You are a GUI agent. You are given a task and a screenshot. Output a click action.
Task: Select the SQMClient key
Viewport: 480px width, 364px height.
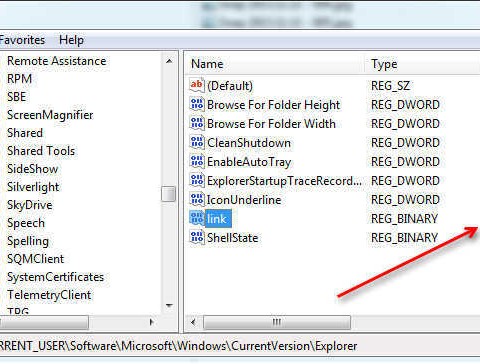pyautogui.click(x=35, y=259)
